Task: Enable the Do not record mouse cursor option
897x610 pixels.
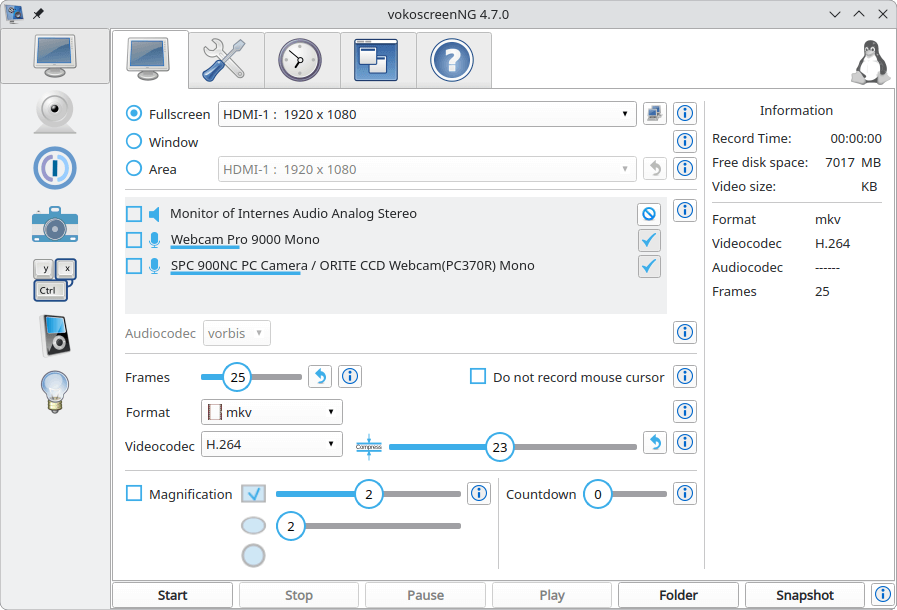Action: pos(478,376)
